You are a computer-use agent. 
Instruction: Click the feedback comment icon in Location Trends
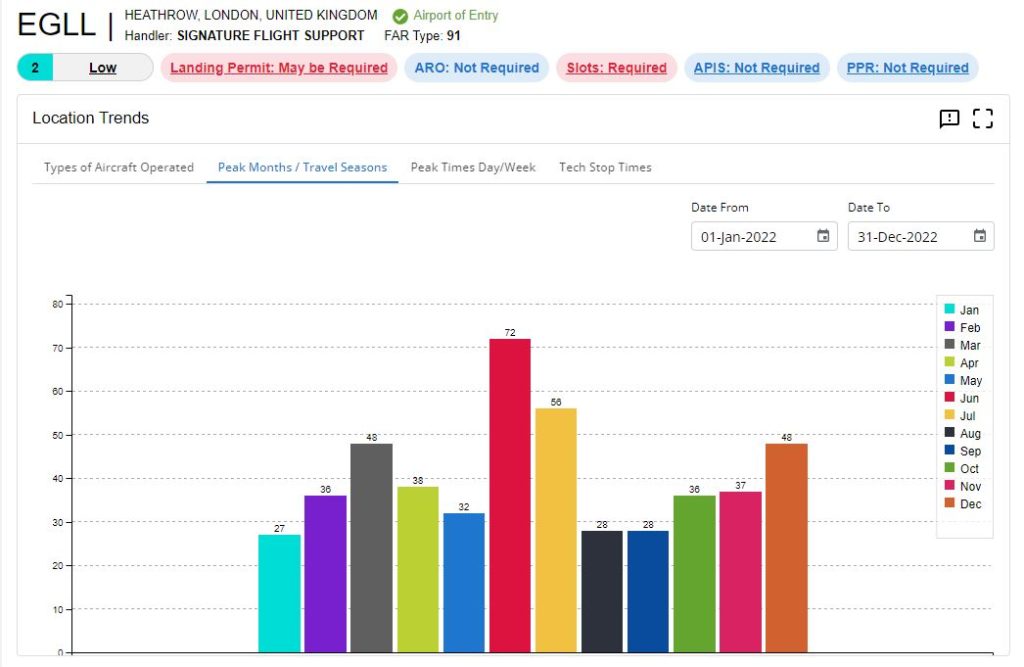click(x=949, y=119)
